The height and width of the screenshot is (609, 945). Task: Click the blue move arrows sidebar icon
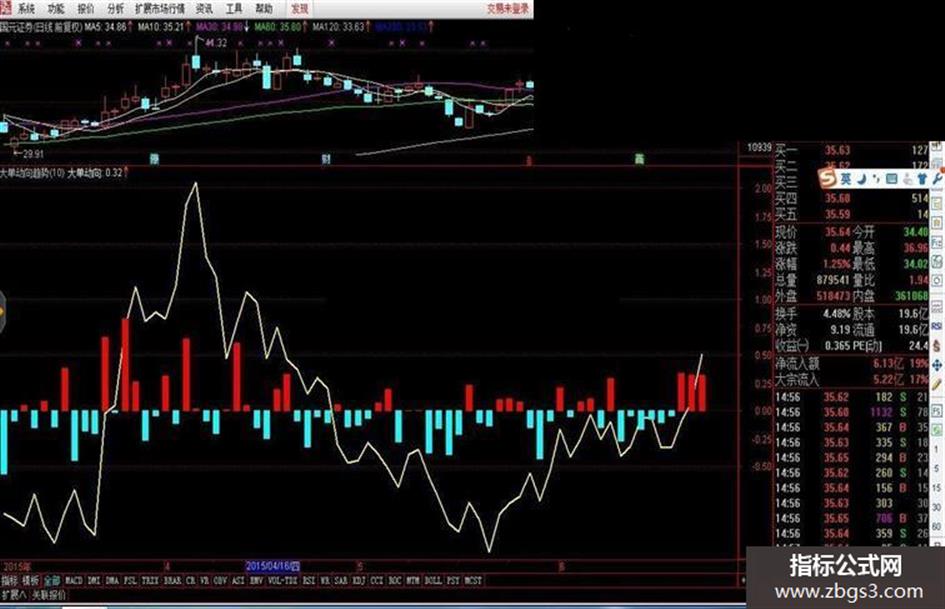click(937, 366)
